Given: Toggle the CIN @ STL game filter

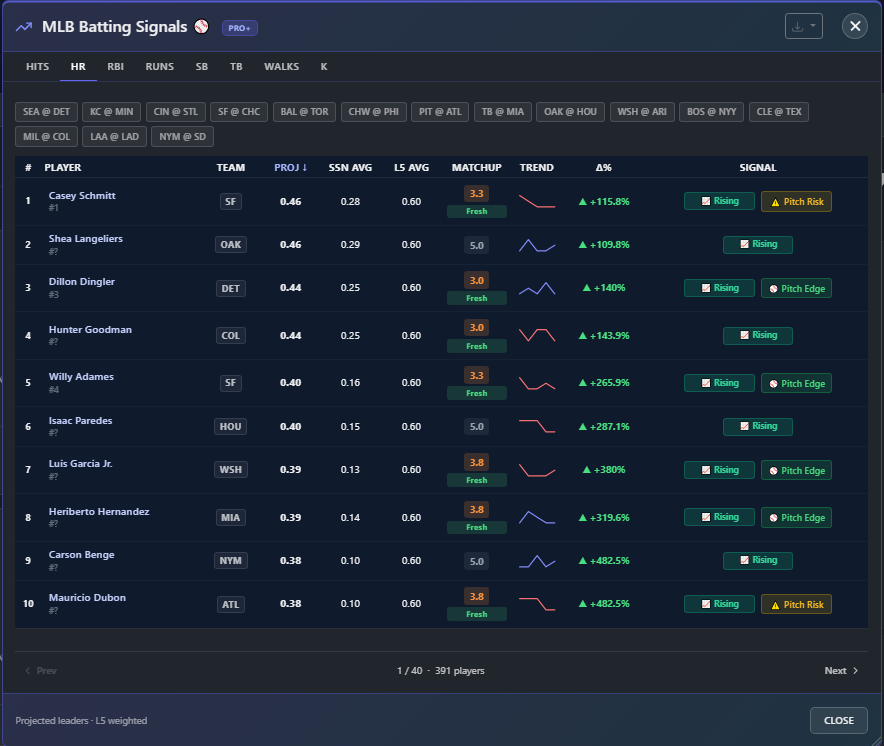Looking at the screenshot, I should pyautogui.click(x=176, y=112).
